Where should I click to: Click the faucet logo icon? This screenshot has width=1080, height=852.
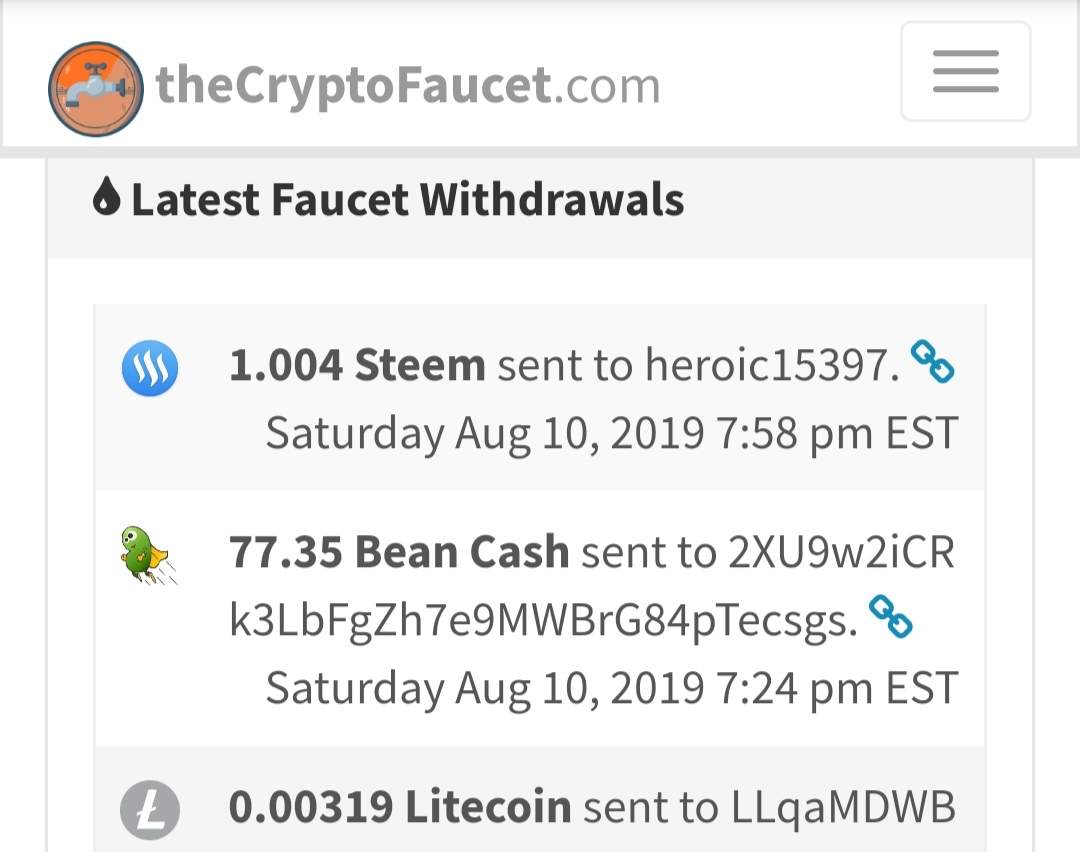point(95,89)
